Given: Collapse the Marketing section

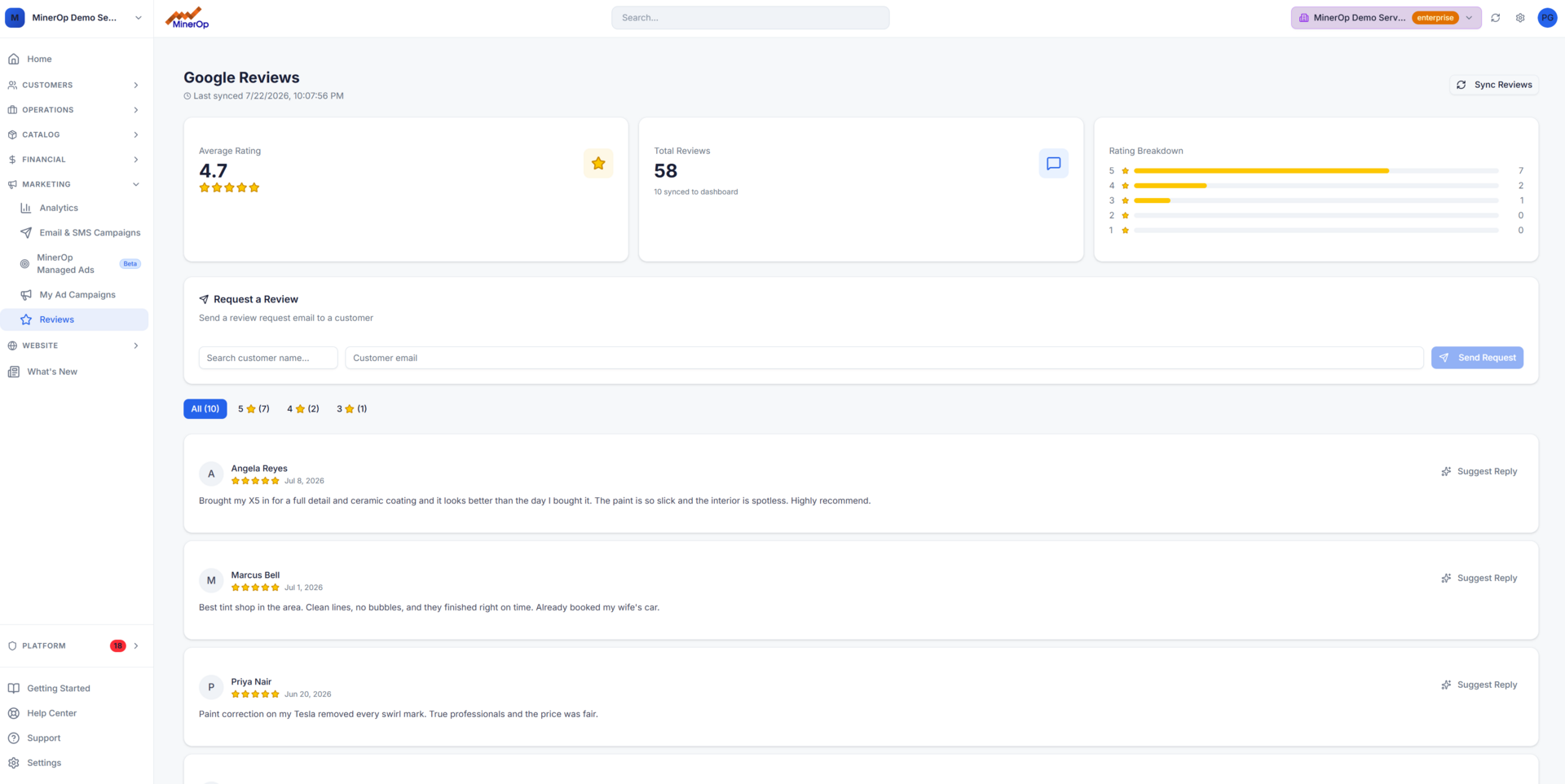Looking at the screenshot, I should pos(74,184).
